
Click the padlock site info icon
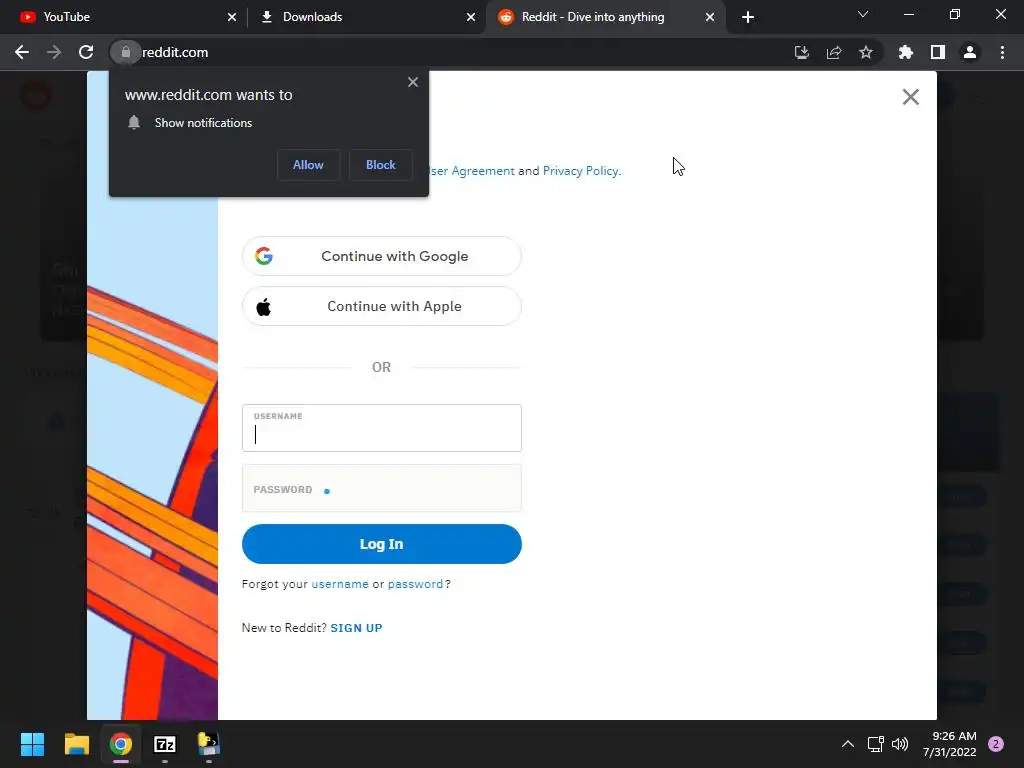(125, 52)
